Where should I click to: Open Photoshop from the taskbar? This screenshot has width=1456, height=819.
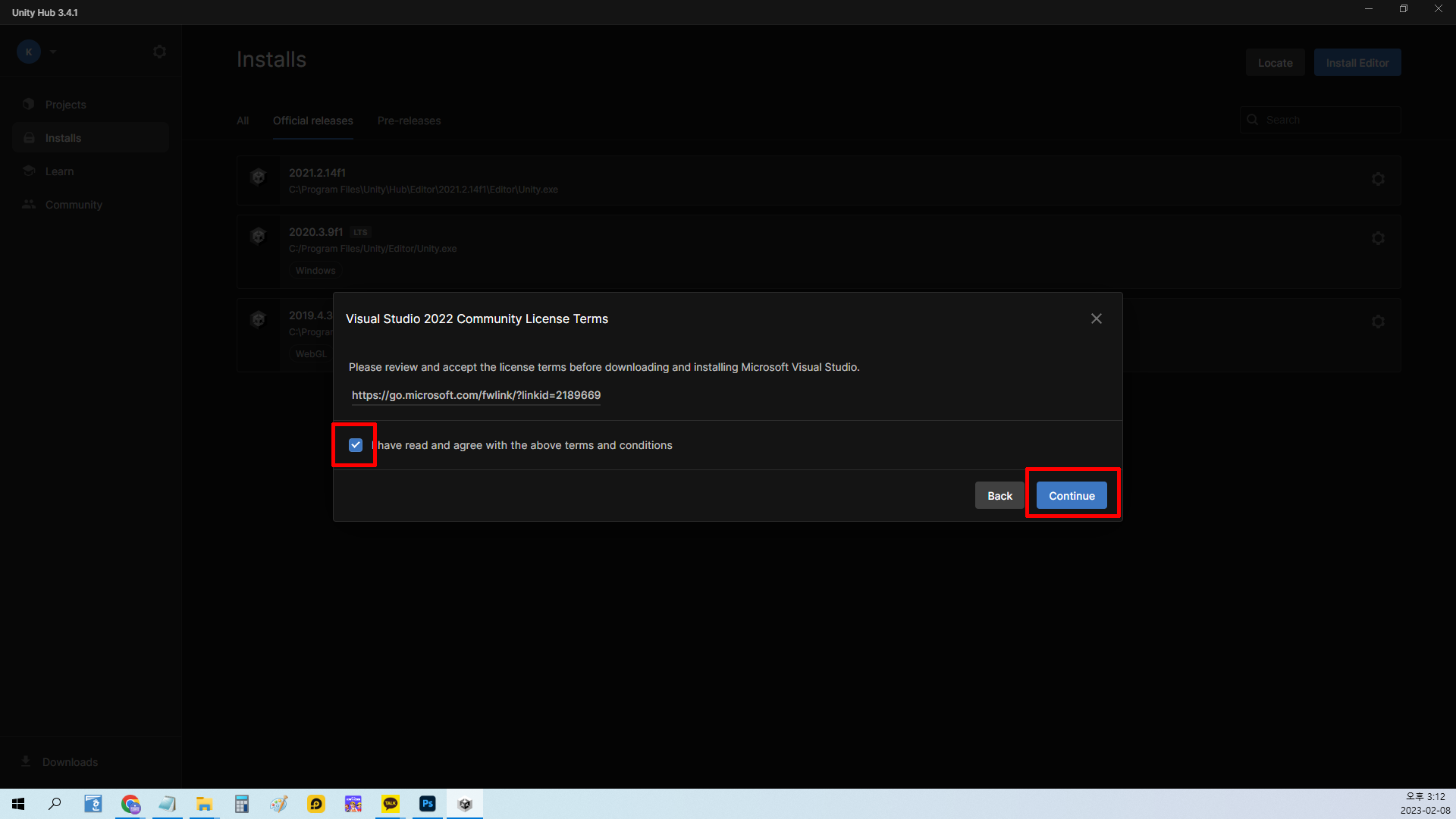coord(428,804)
